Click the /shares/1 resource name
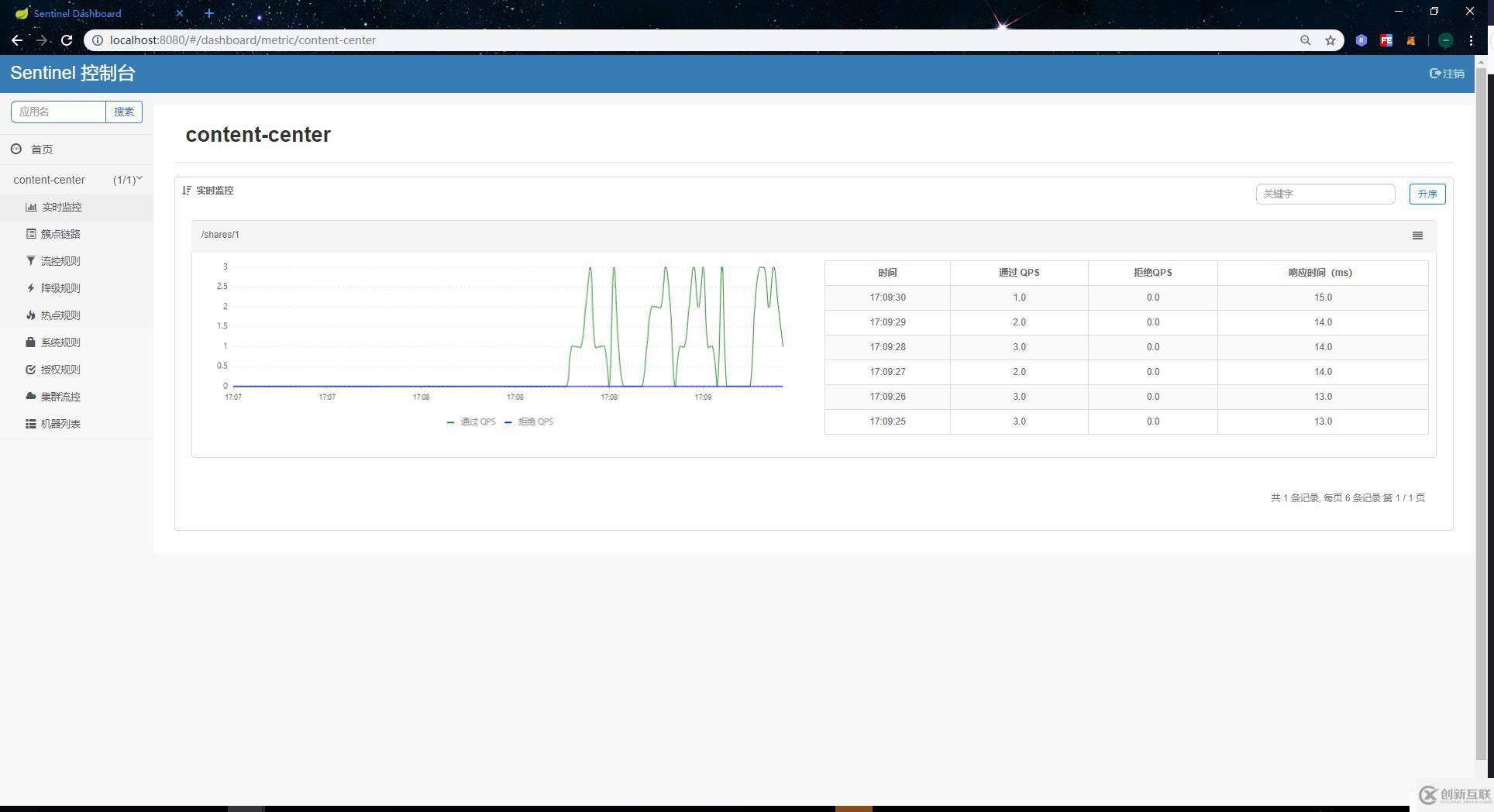This screenshot has height=812, width=1494. pos(220,235)
